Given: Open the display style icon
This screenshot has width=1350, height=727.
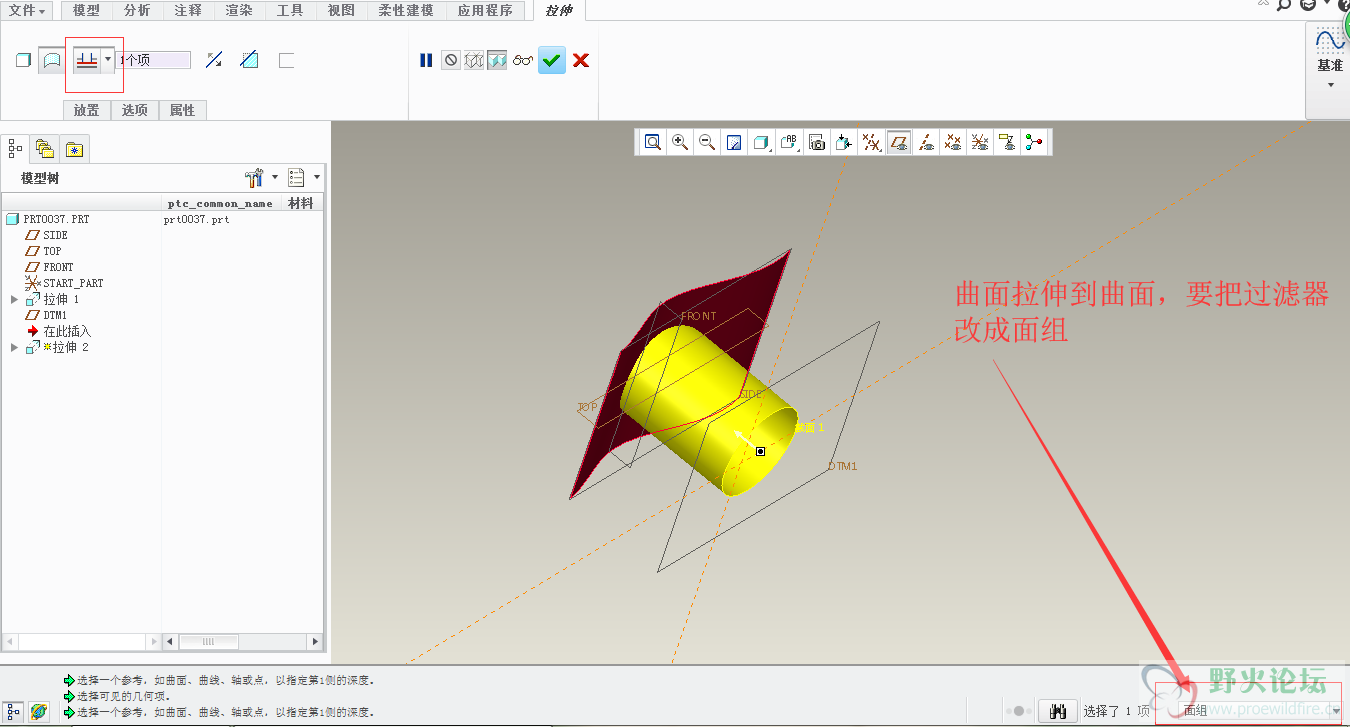Looking at the screenshot, I should coord(762,142).
